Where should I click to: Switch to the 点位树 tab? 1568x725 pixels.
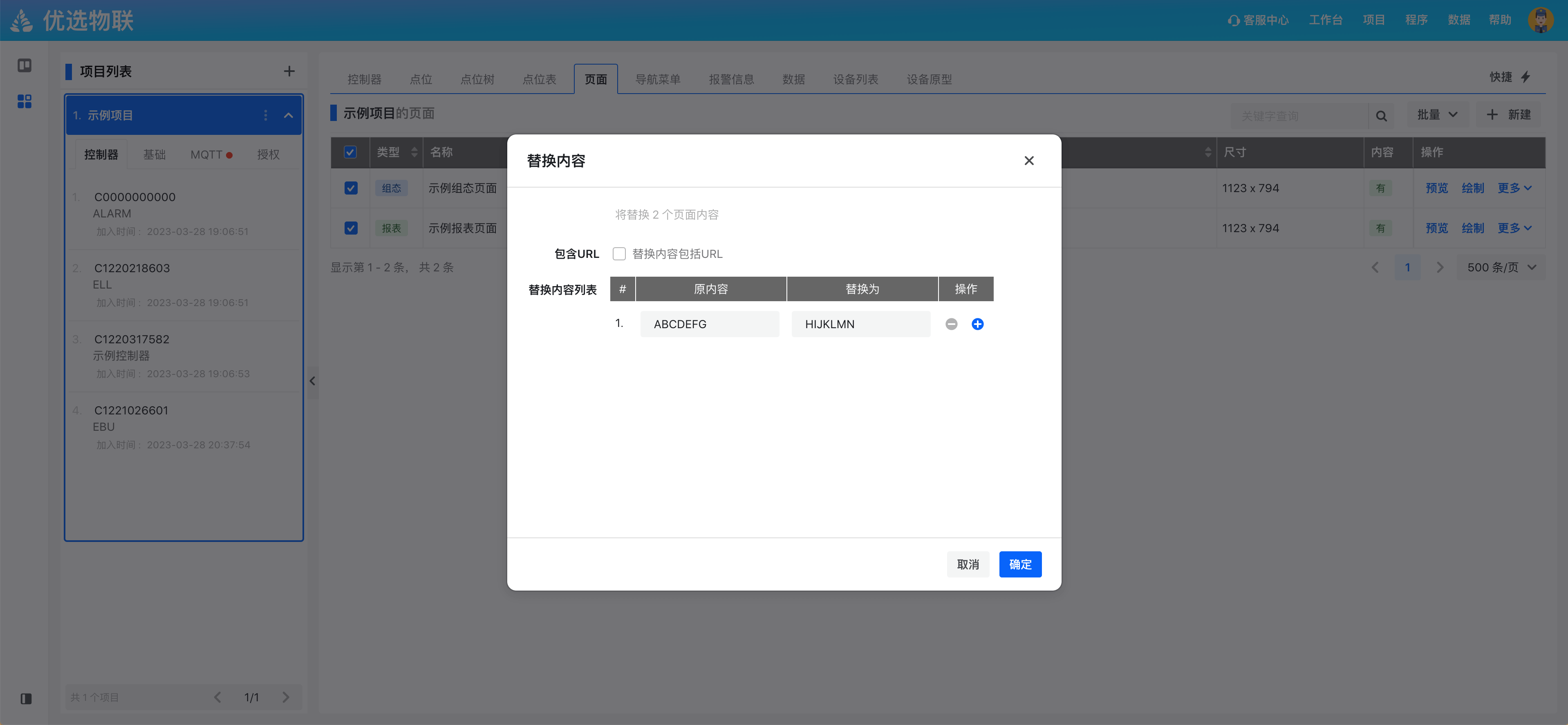(477, 79)
